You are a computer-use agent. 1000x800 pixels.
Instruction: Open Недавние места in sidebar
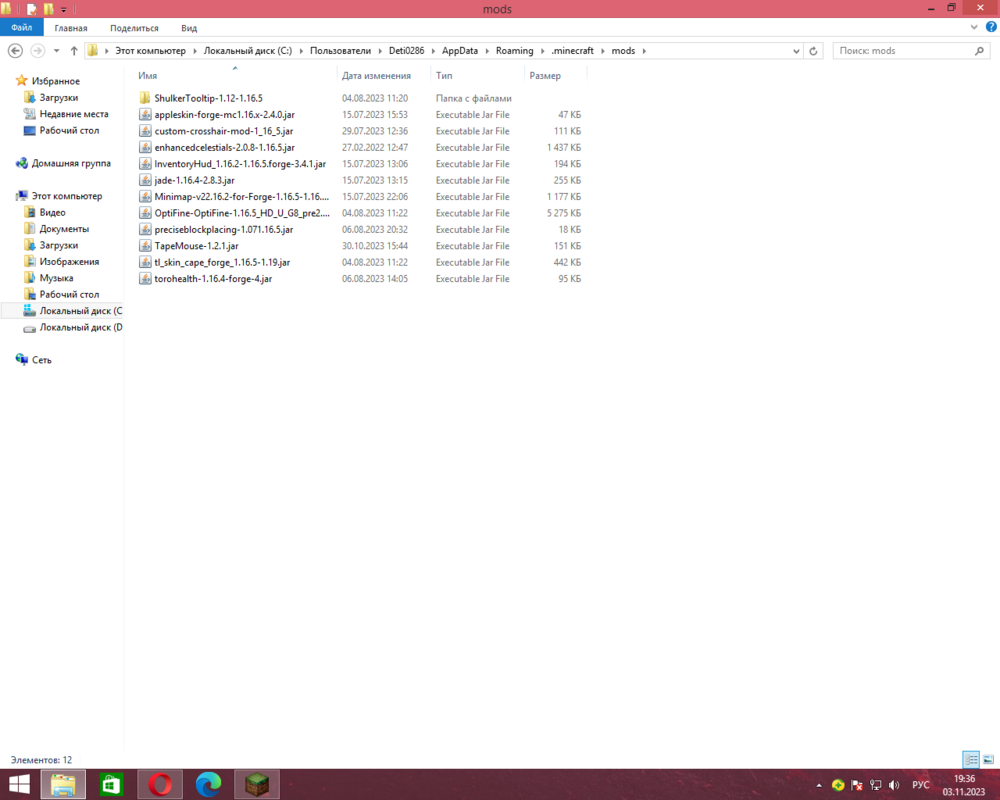(x=73, y=114)
